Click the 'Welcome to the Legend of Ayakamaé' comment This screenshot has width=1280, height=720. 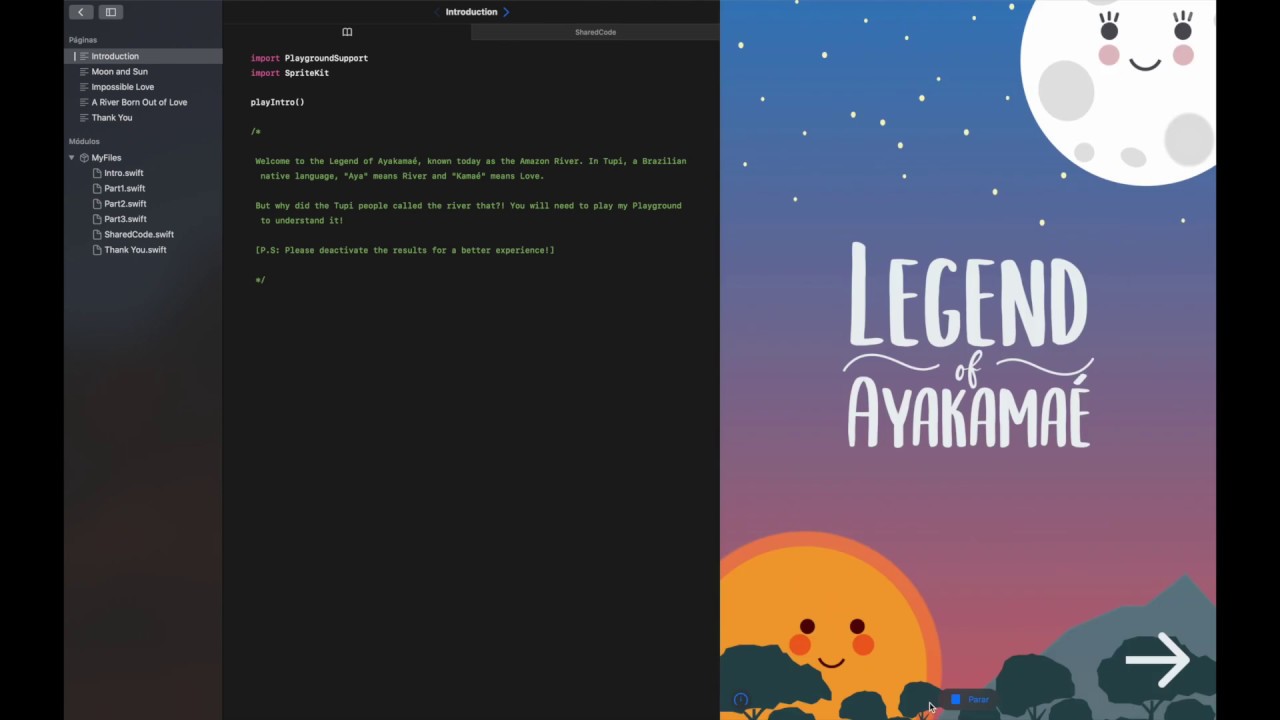click(470, 168)
